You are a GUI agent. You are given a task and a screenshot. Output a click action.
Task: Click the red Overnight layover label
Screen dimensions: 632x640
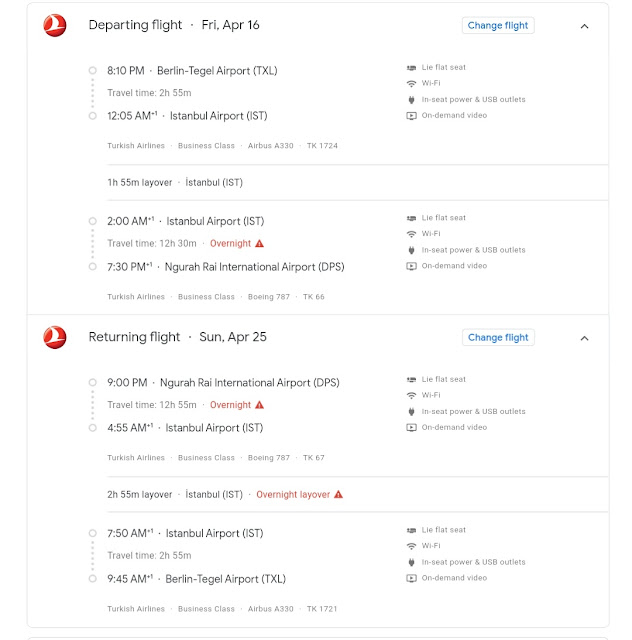coord(293,495)
